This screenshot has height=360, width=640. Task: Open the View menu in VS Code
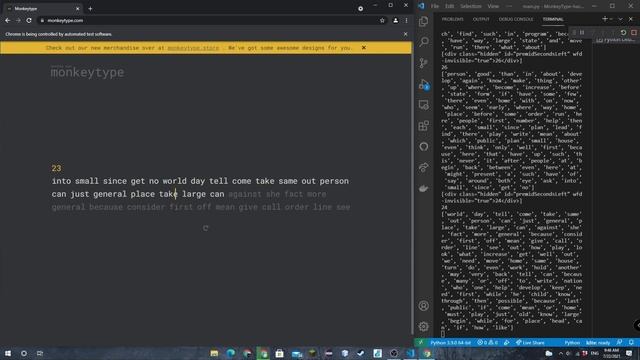493,6
